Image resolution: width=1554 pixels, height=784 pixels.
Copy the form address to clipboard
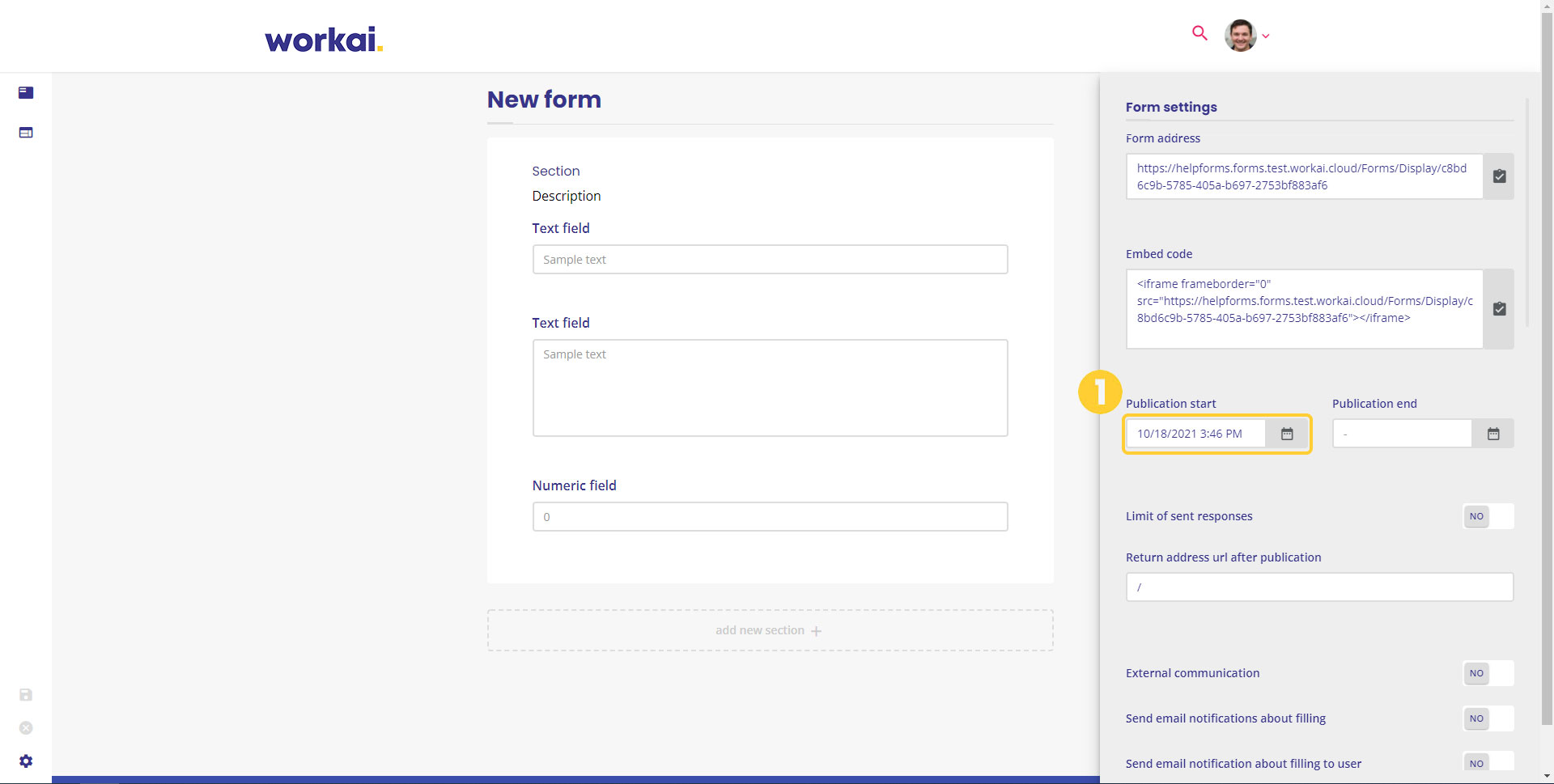coord(1499,176)
